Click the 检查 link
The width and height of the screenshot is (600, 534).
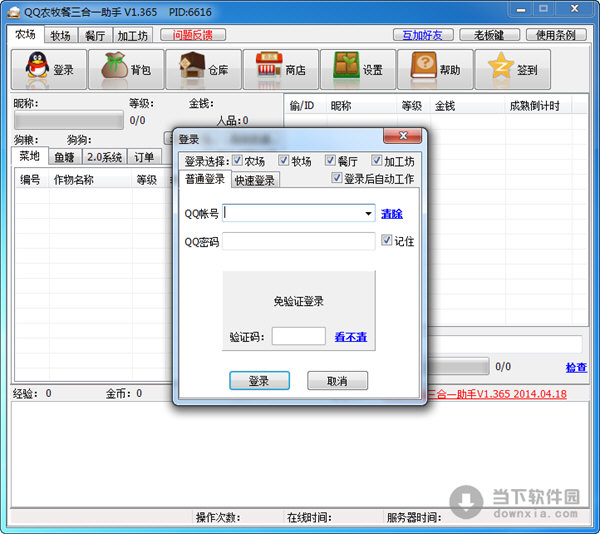(576, 367)
